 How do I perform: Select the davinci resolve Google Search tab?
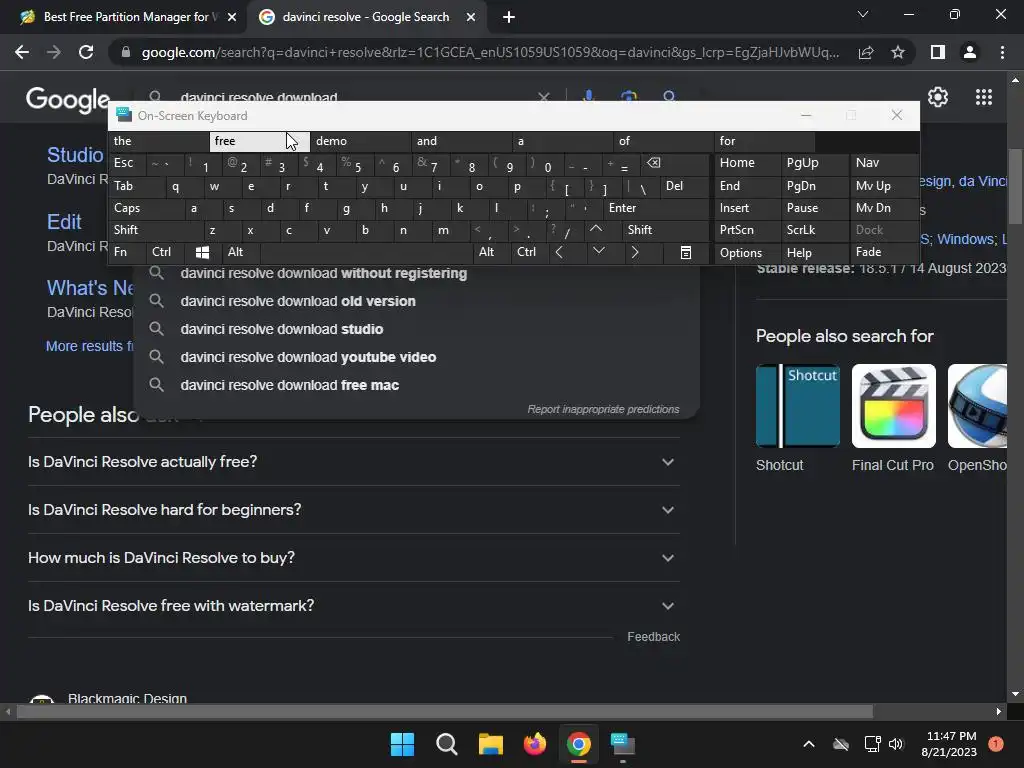click(x=365, y=17)
